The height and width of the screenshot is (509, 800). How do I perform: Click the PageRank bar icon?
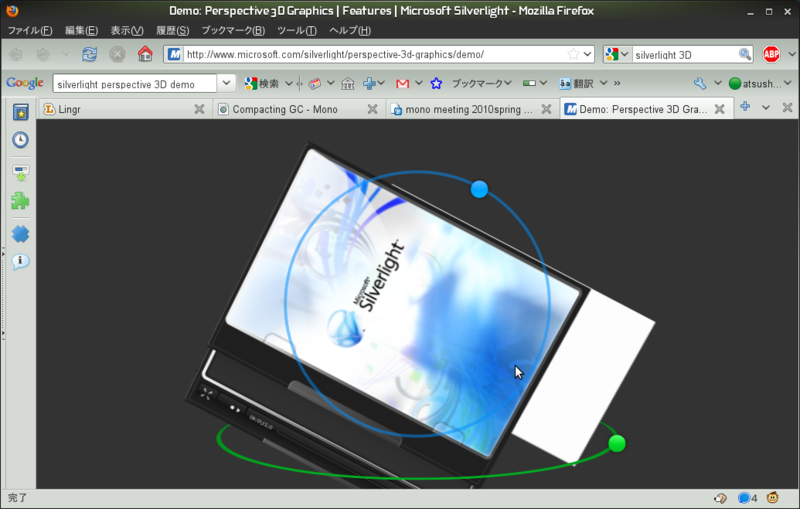pos(529,83)
